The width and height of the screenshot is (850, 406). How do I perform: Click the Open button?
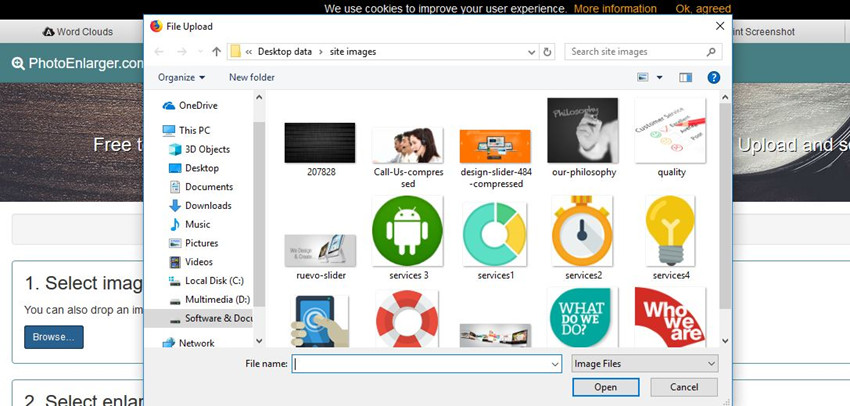pyautogui.click(x=605, y=387)
